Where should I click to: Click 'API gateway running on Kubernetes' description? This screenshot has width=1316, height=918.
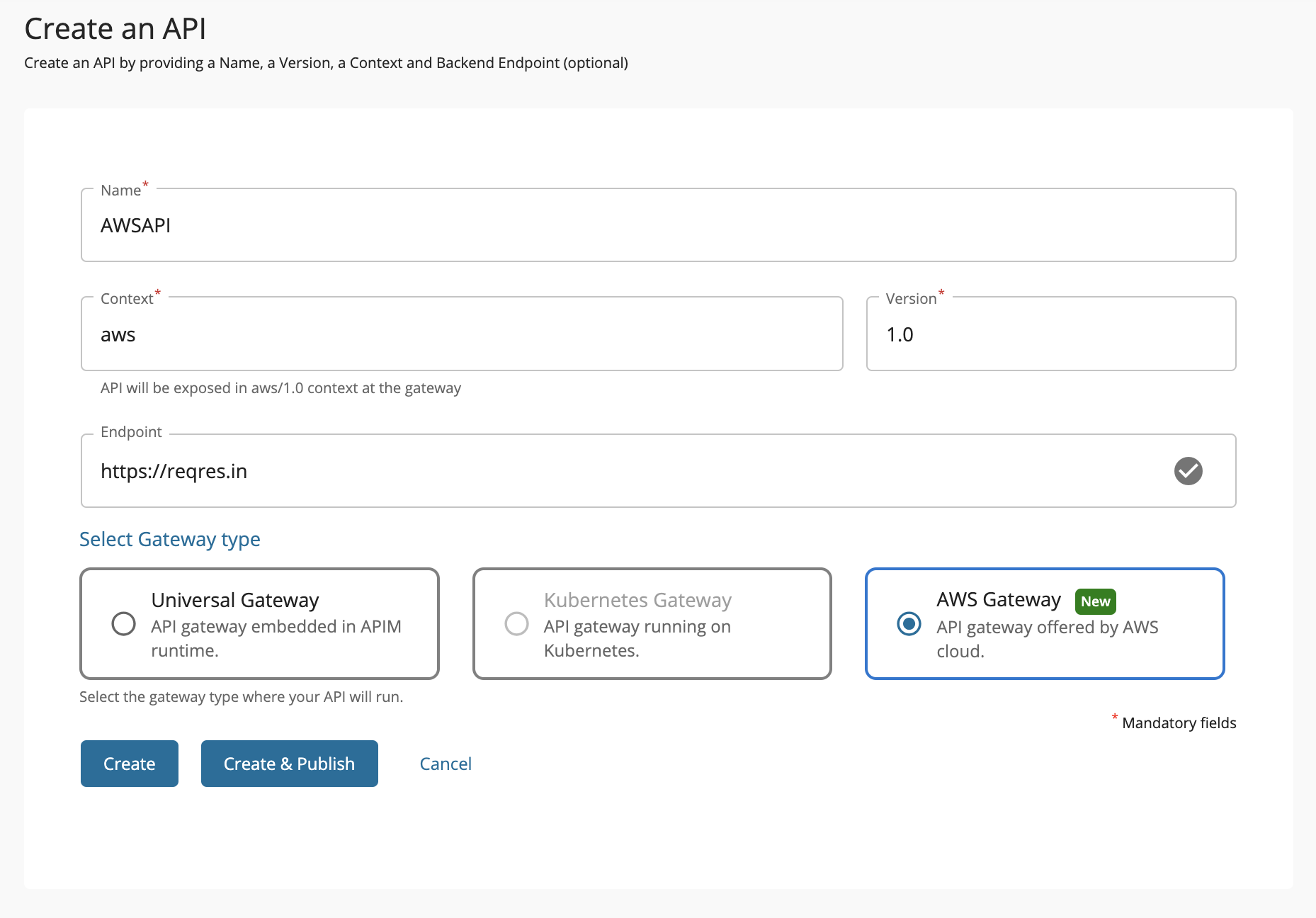[637, 639]
